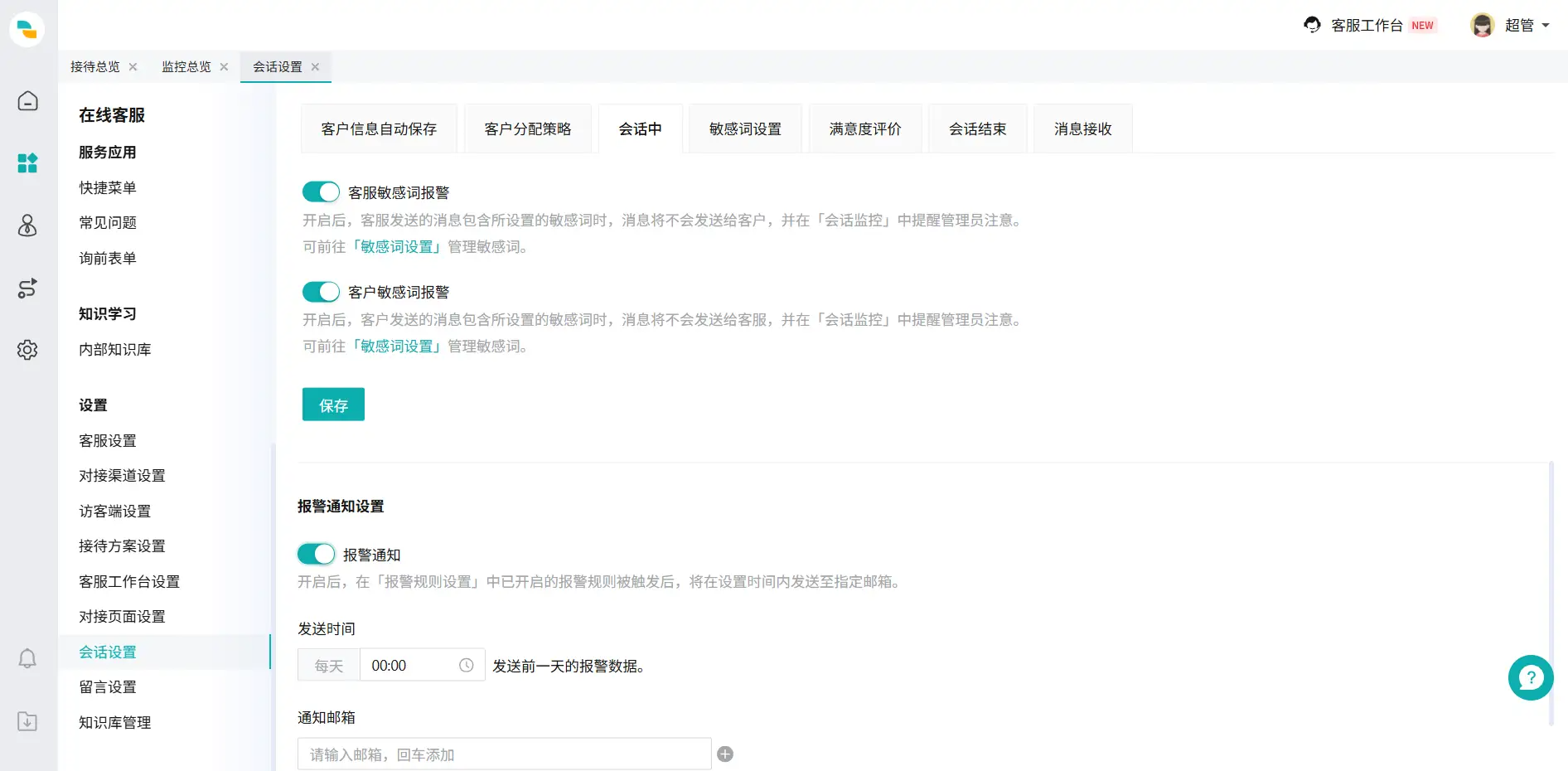Select 满意度评价 tab
Viewport: 1568px width, 771px height.
865,128
